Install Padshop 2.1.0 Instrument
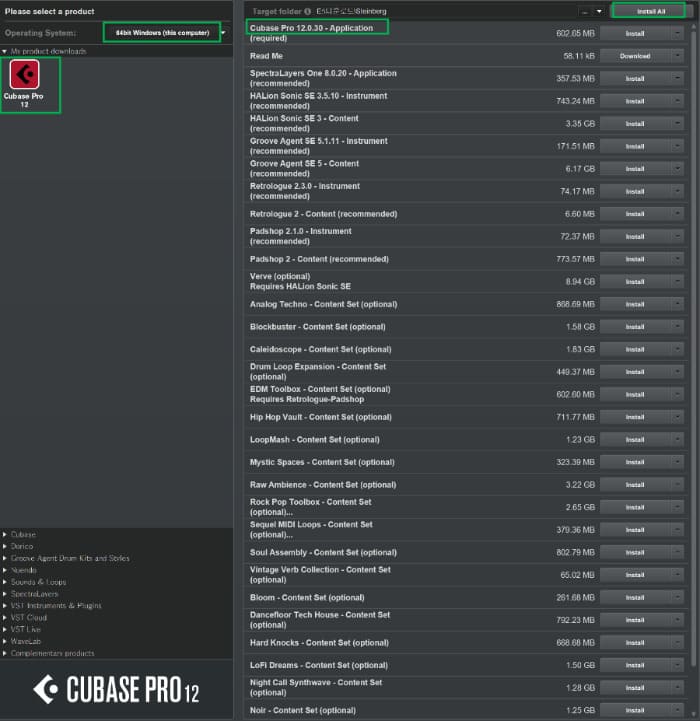The height and width of the screenshot is (721, 700). (635, 236)
